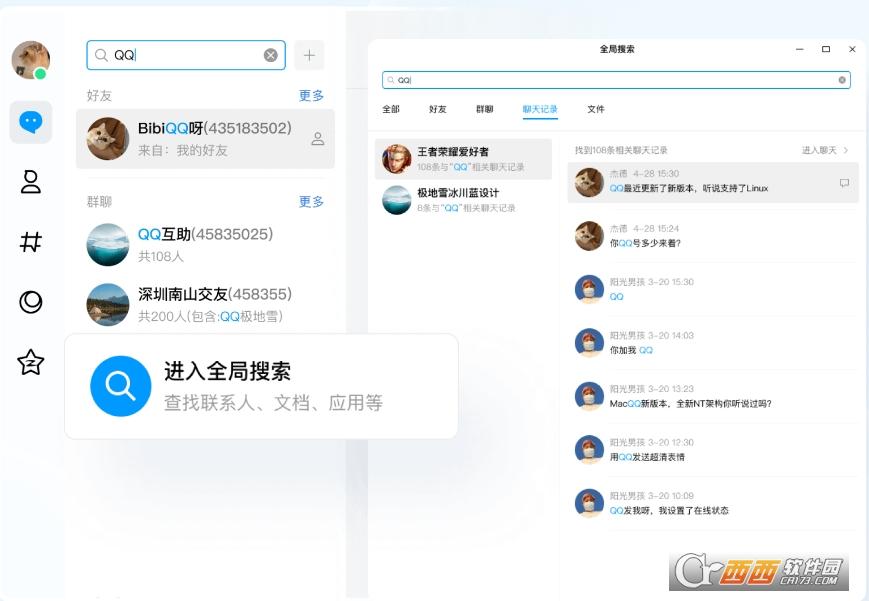869x601 pixels.
Task: Switch to the 聊天记录 tab
Action: tap(540, 109)
